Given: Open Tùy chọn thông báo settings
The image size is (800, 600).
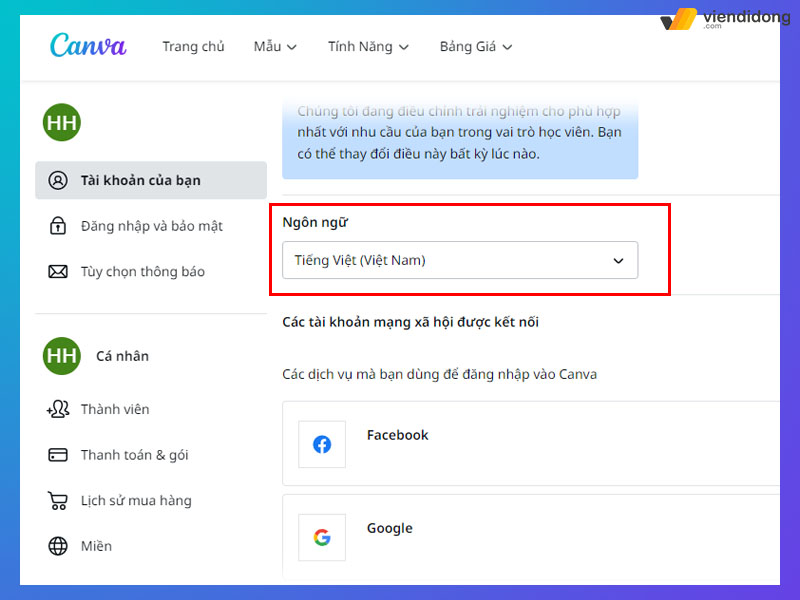Looking at the screenshot, I should point(143,271).
